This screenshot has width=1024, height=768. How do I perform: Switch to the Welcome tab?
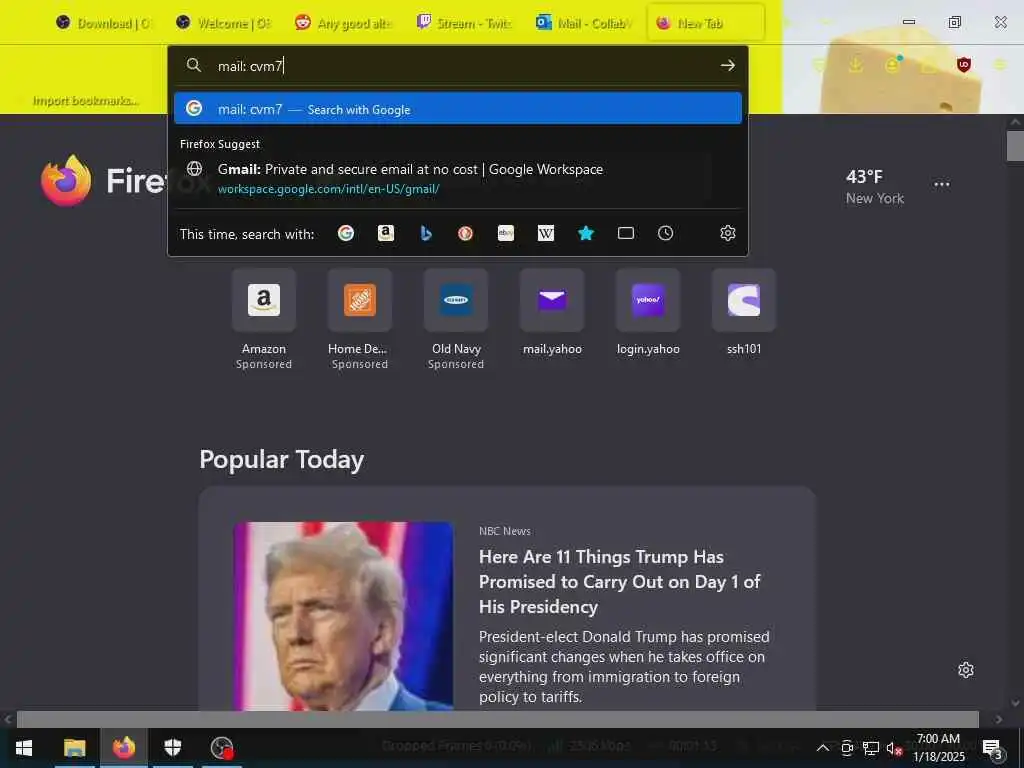click(223, 23)
